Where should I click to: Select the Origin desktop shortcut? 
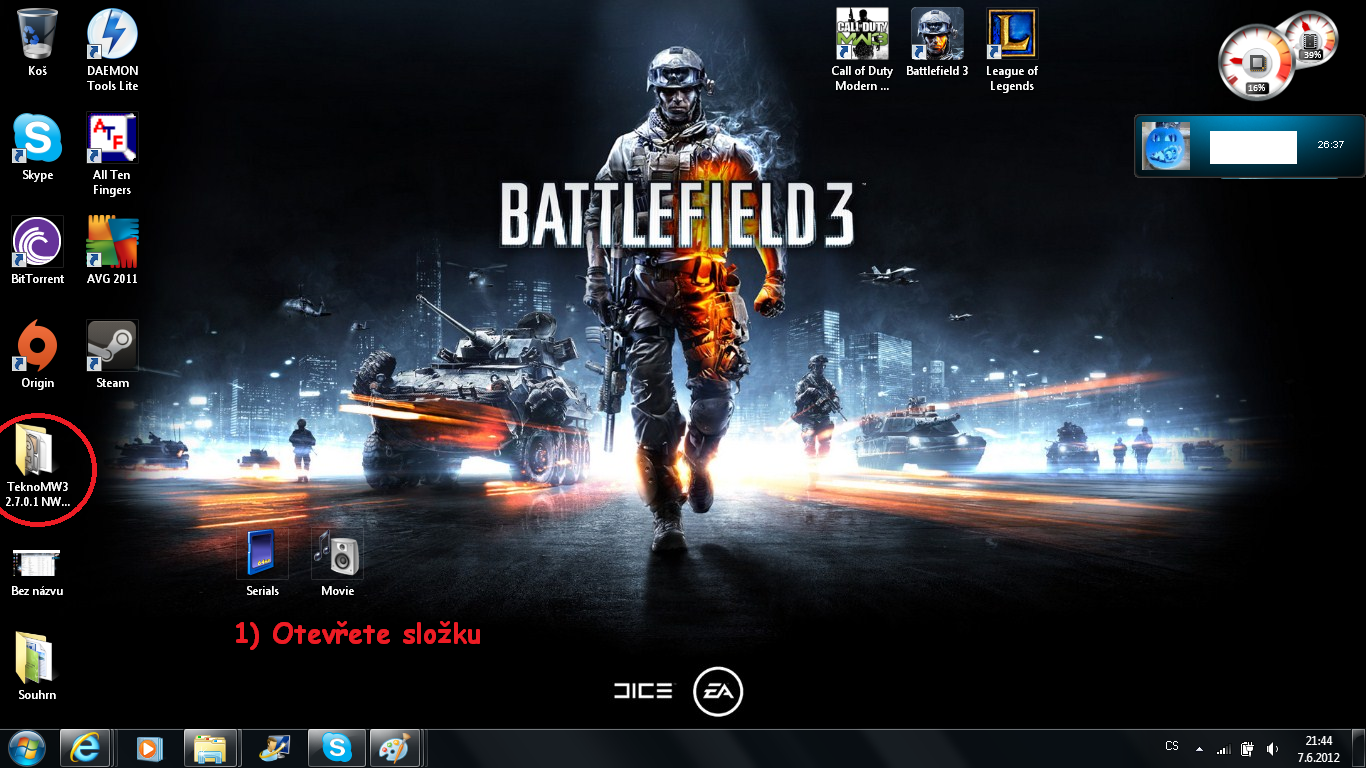38,355
